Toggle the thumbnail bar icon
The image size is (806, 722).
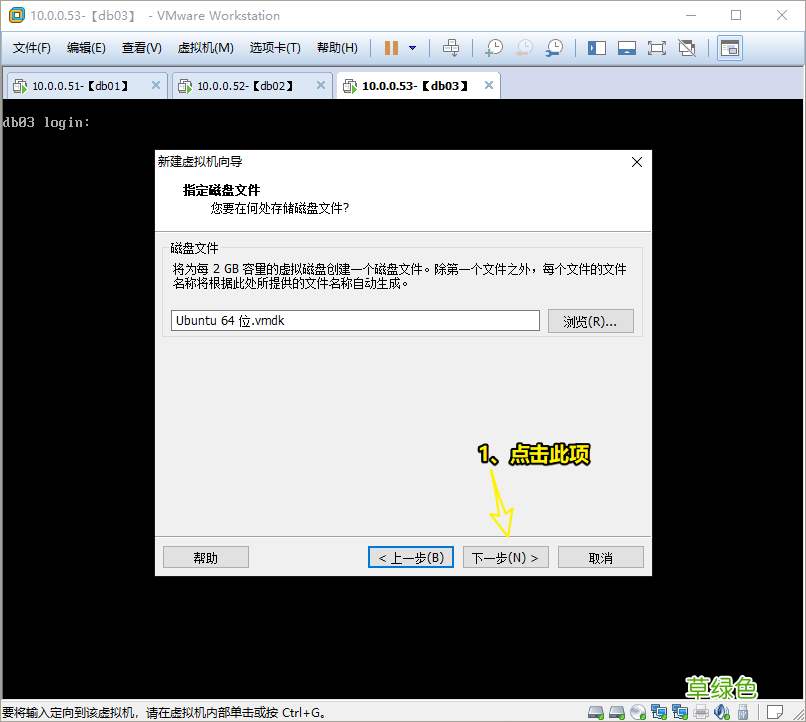(x=627, y=48)
